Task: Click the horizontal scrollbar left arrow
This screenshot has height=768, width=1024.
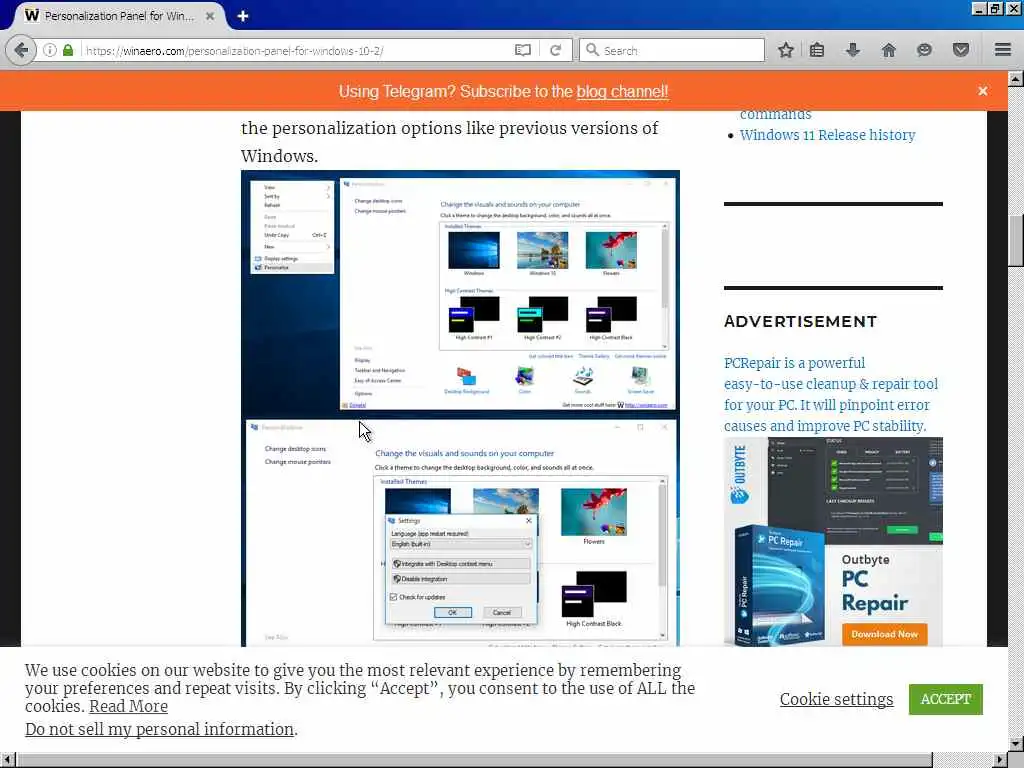Action: [7, 760]
